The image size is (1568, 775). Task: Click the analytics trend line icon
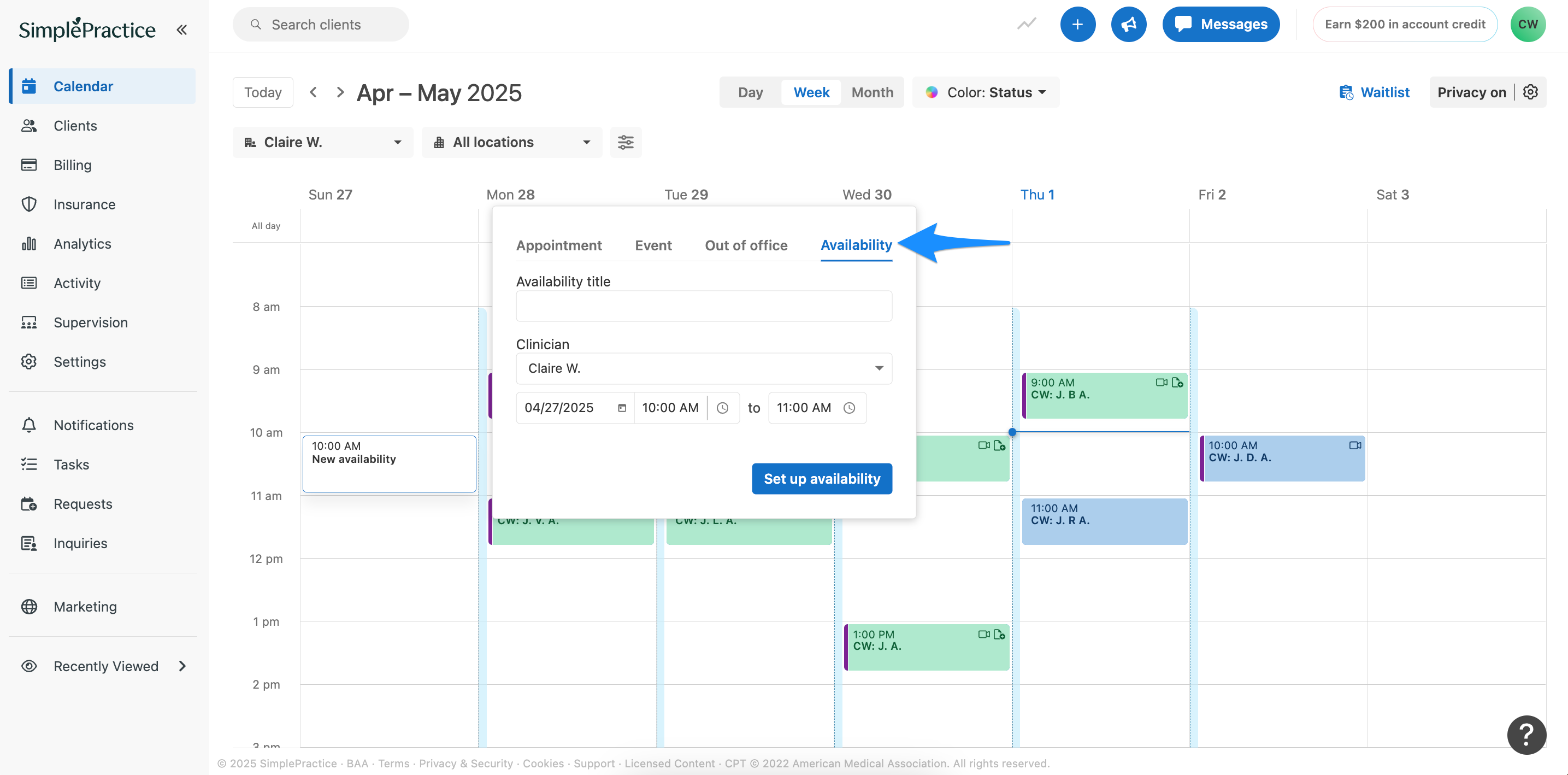1026,25
